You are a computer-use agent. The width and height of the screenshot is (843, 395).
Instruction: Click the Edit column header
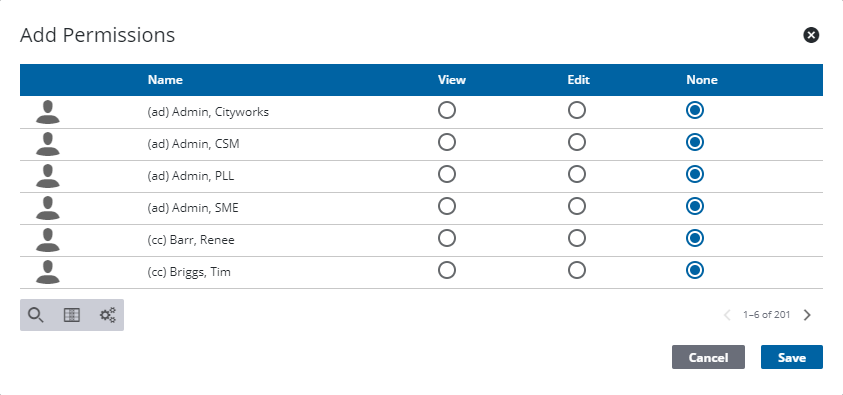pos(578,80)
